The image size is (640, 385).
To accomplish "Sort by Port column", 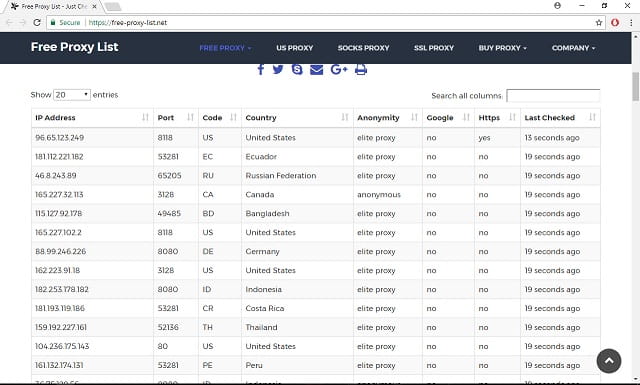I will pyautogui.click(x=176, y=118).
